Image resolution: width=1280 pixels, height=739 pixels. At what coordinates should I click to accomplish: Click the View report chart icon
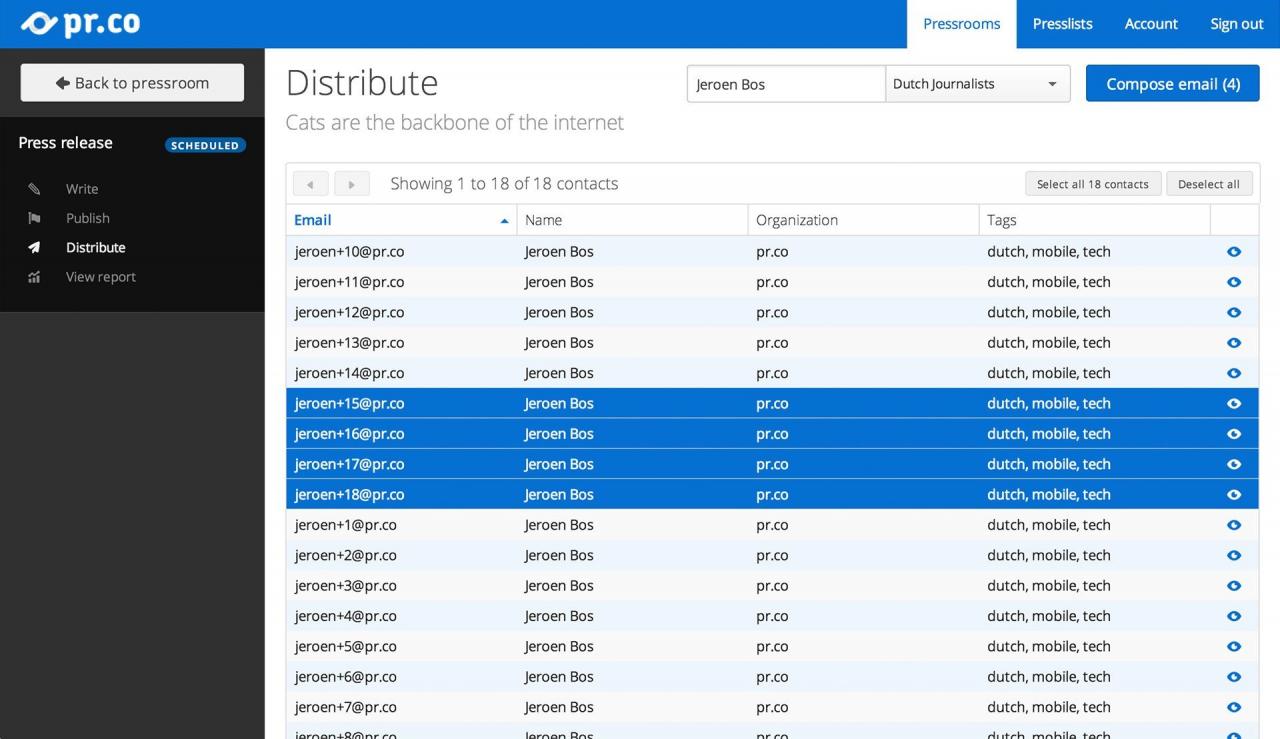tap(34, 277)
